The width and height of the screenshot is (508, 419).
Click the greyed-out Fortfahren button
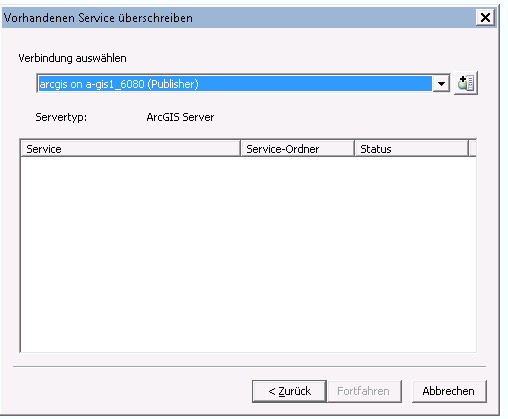pyautogui.click(x=364, y=391)
